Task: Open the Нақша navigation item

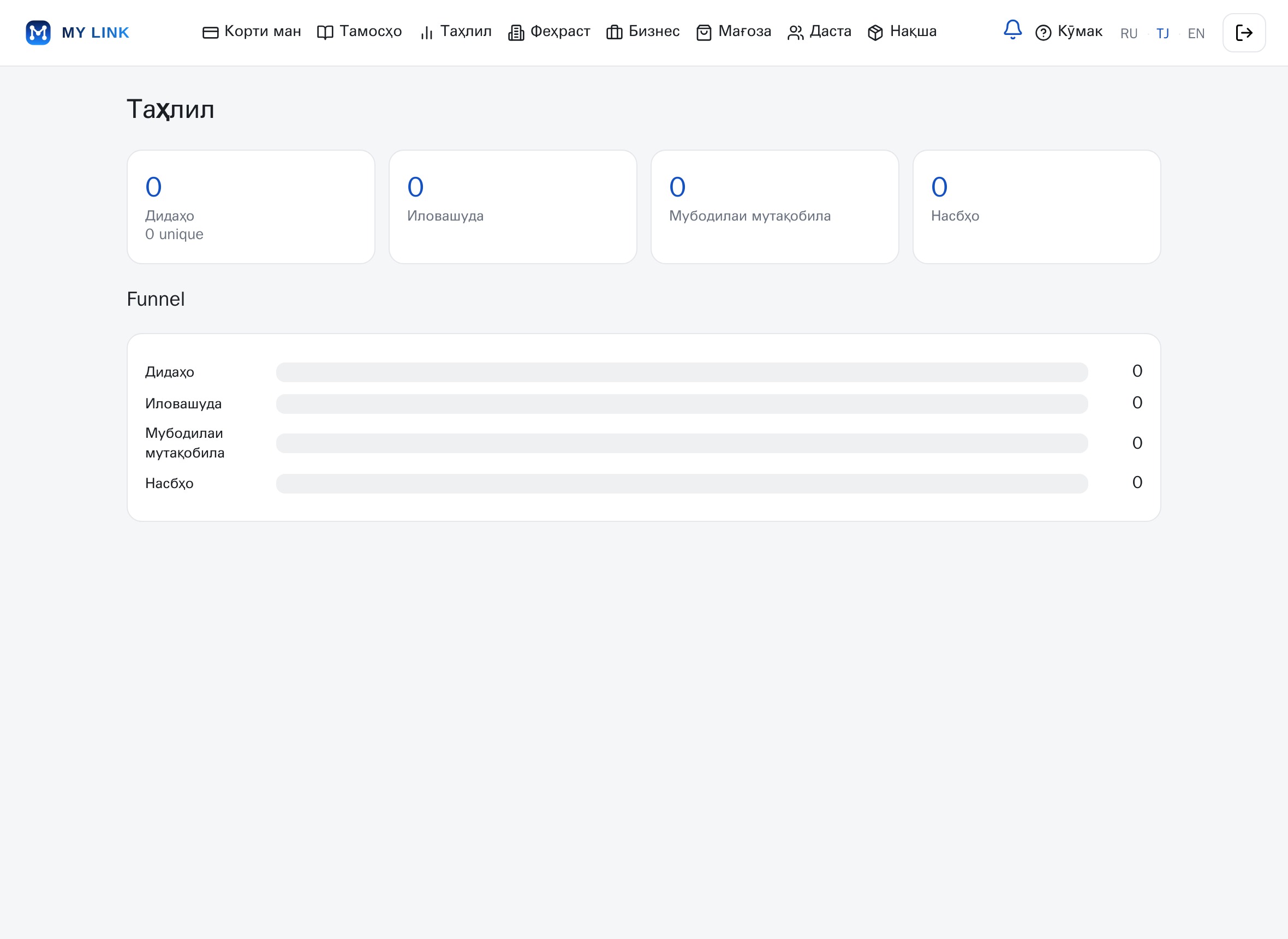Action: pos(902,31)
